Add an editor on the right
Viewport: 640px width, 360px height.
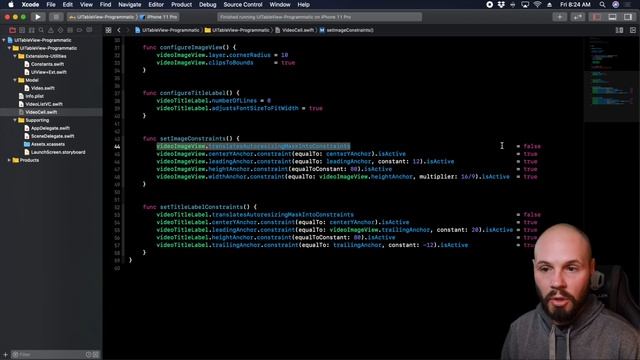pos(633,30)
